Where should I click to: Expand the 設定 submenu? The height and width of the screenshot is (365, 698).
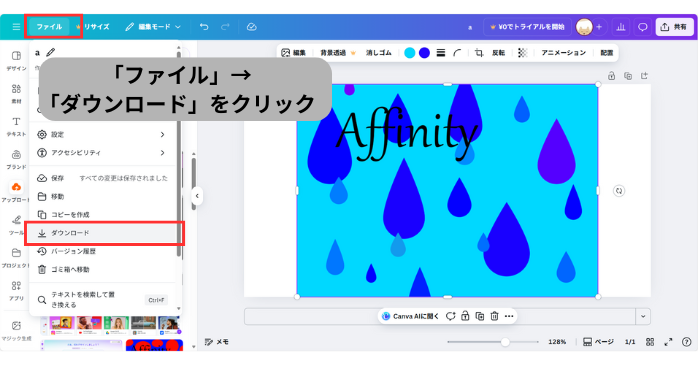101,134
